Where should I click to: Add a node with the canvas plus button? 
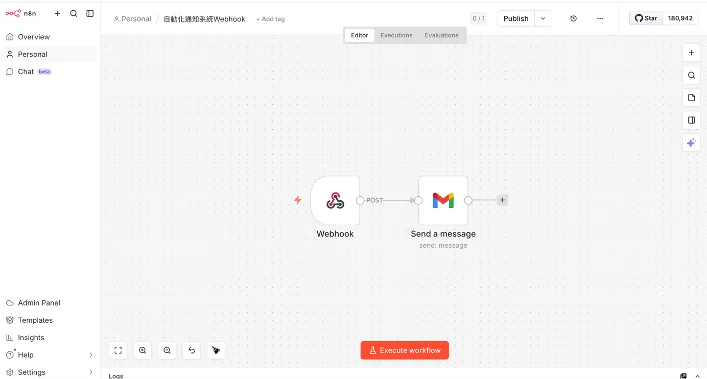tap(691, 53)
